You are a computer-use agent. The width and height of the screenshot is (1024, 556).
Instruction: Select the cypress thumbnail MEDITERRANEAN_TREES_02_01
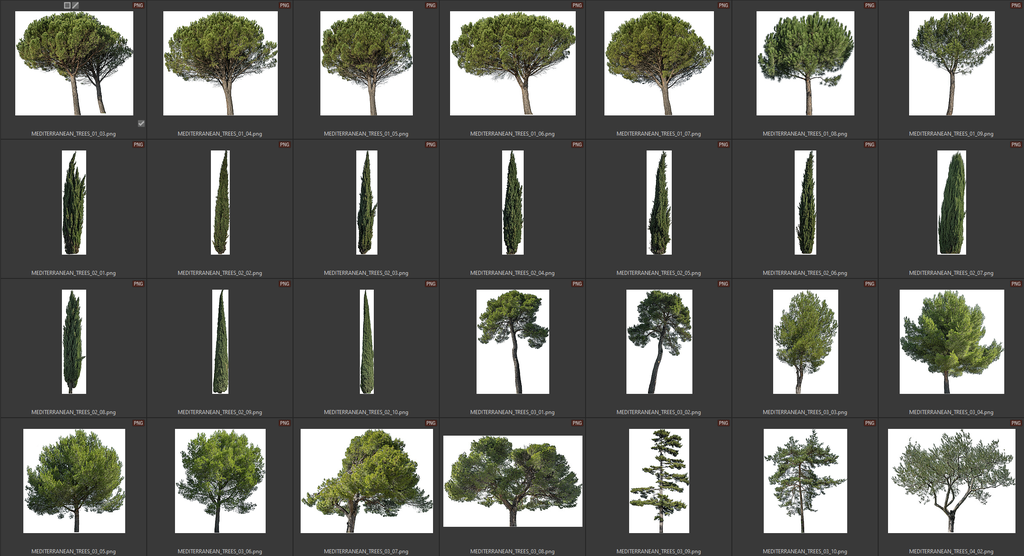(x=74, y=203)
